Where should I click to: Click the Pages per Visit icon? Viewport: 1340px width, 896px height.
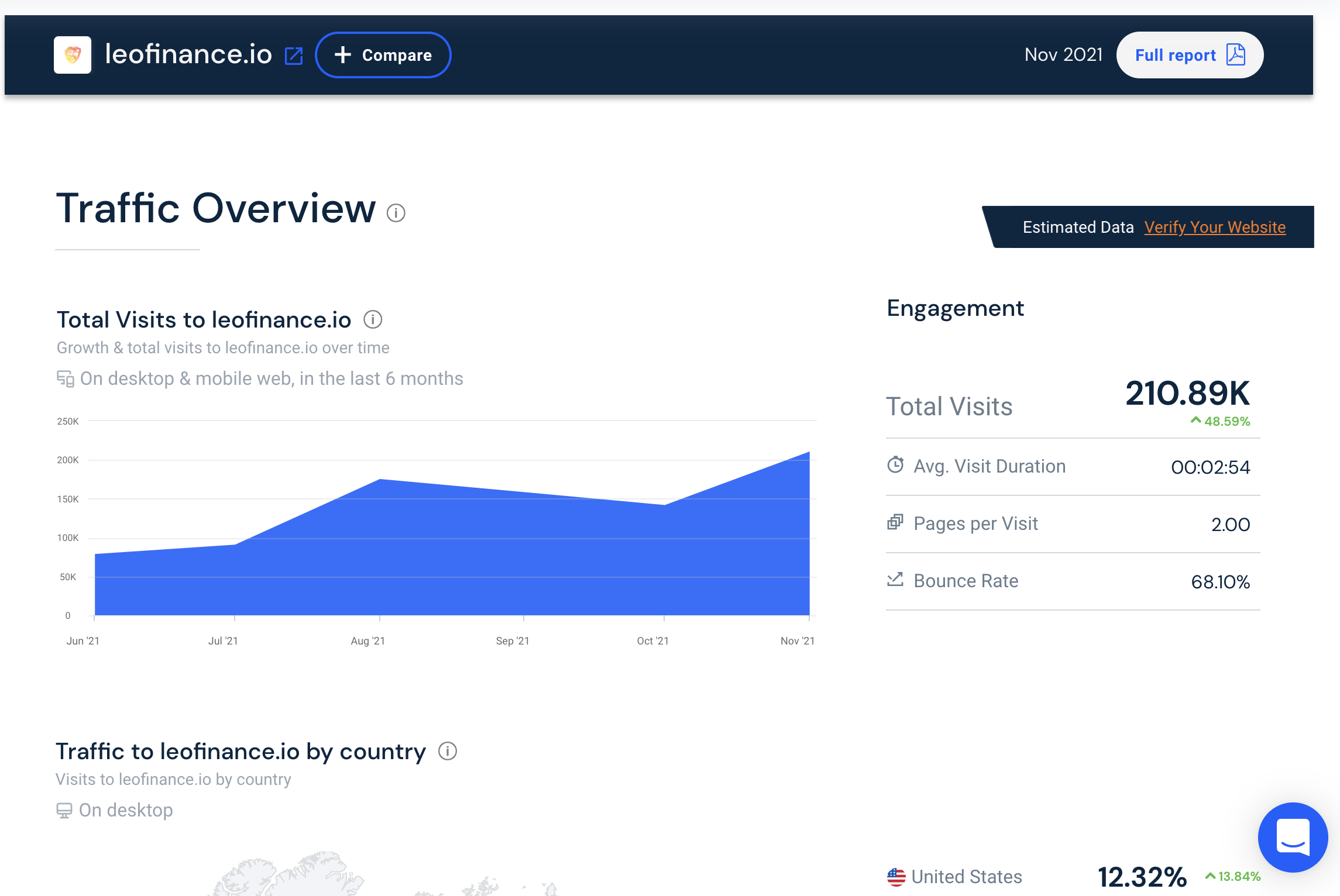(x=895, y=522)
